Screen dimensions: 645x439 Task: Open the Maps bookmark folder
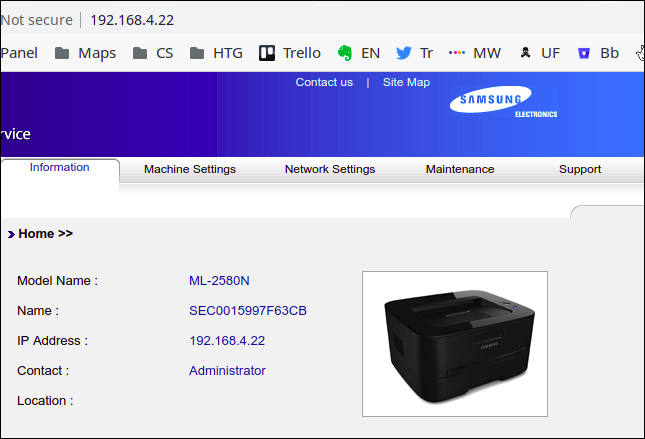[85, 53]
